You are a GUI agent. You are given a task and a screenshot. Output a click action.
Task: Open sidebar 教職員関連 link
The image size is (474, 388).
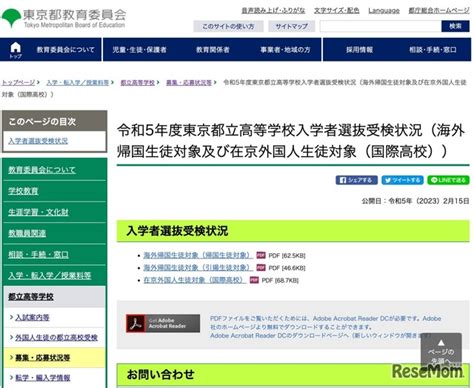27,233
